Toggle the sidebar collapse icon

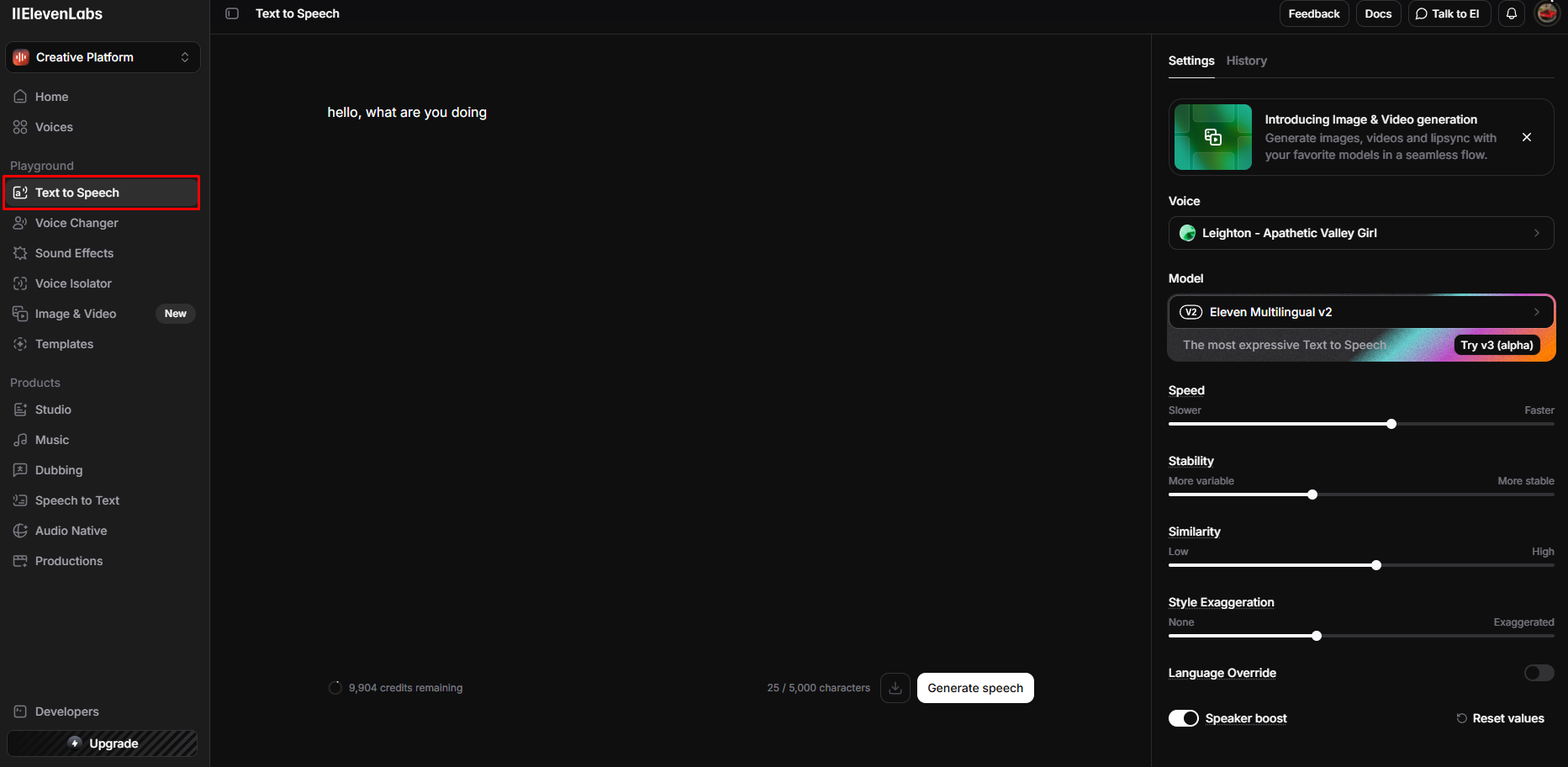point(232,13)
